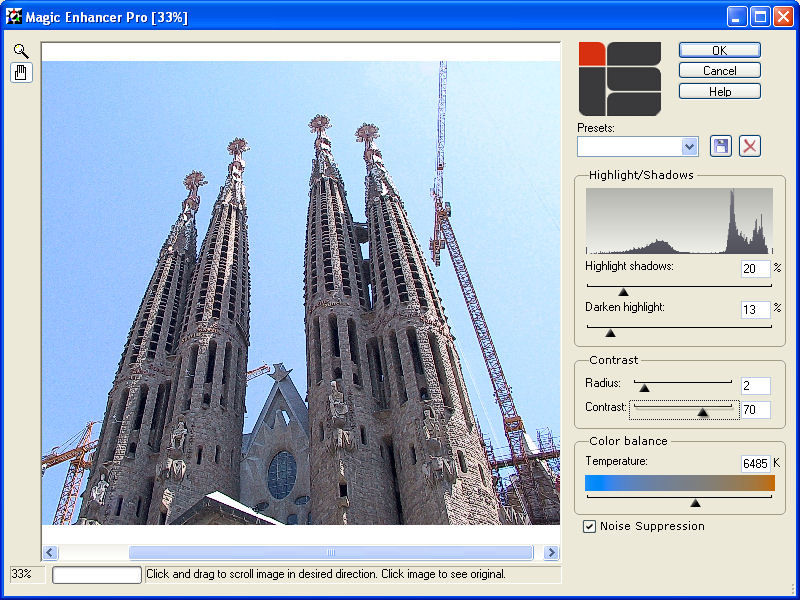Click the Contrast slider handle
This screenshot has width=800, height=600.
[x=702, y=410]
